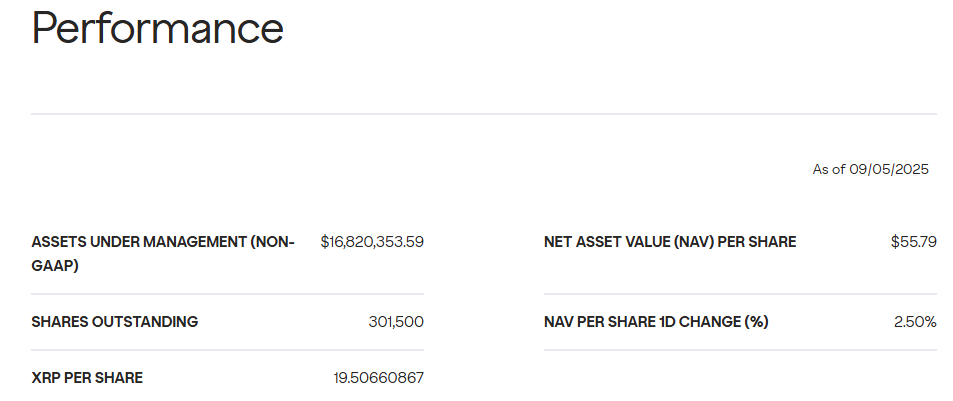
Task: Click the GAAP) text on second label line
Action: (x=55, y=267)
